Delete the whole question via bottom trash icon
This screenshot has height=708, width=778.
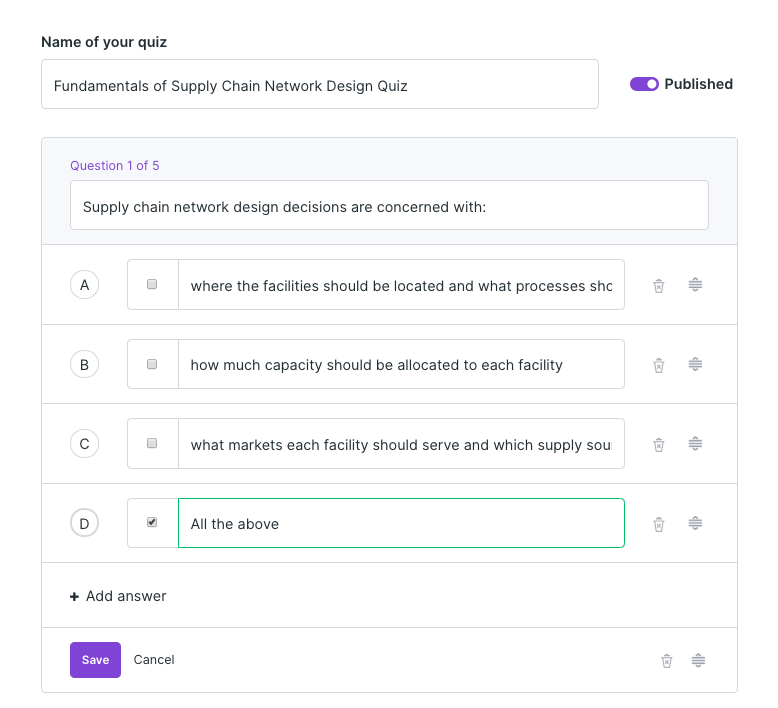(x=667, y=660)
